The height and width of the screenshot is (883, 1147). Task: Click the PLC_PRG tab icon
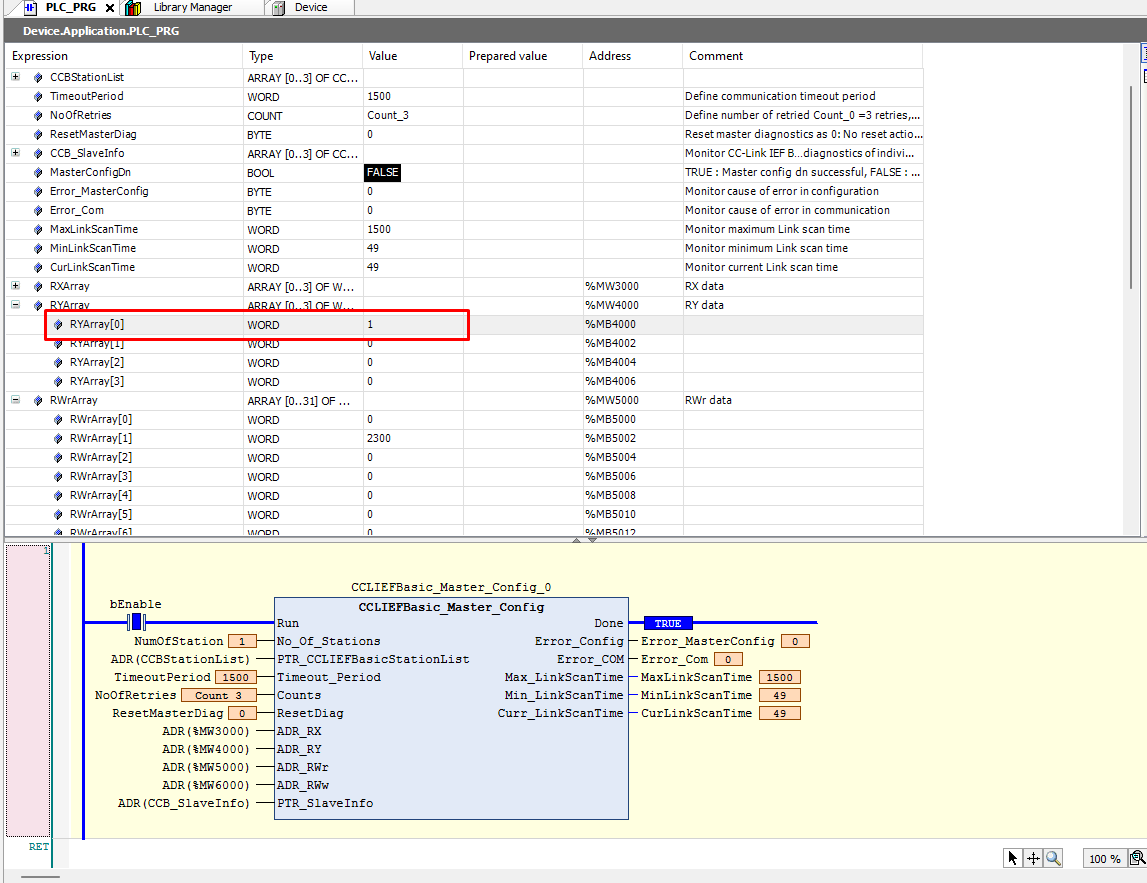30,8
